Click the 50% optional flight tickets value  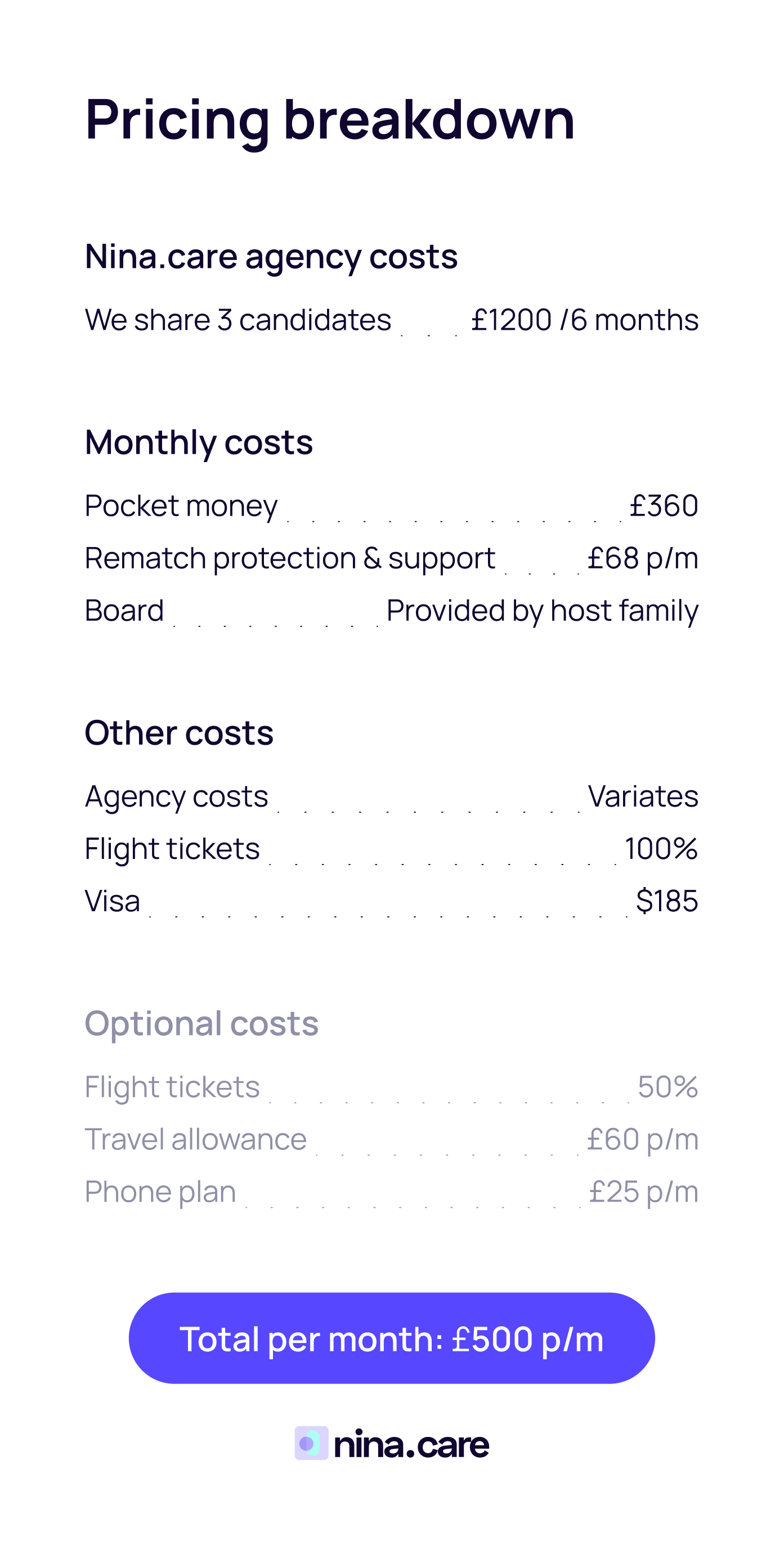(667, 1087)
